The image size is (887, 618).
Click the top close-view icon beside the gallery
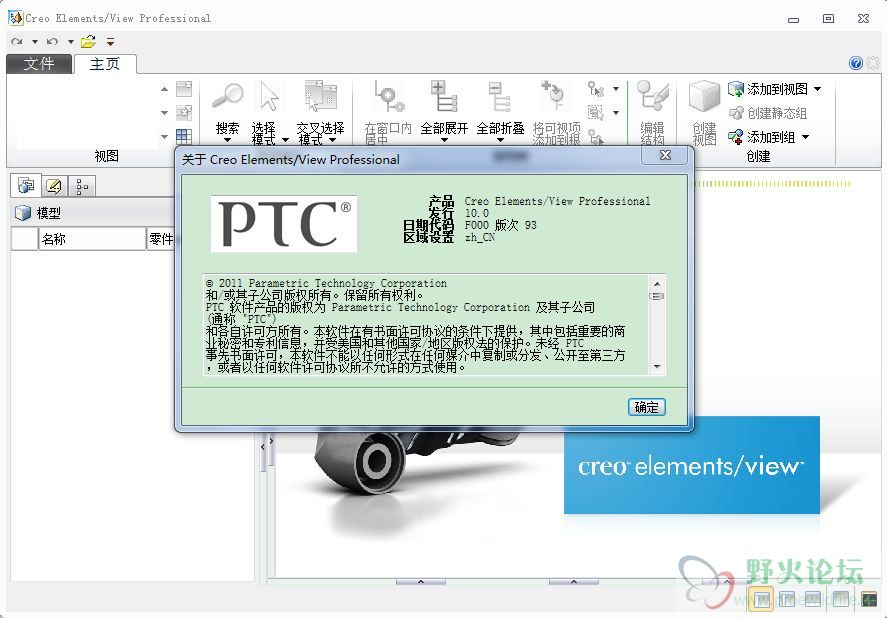point(184,89)
